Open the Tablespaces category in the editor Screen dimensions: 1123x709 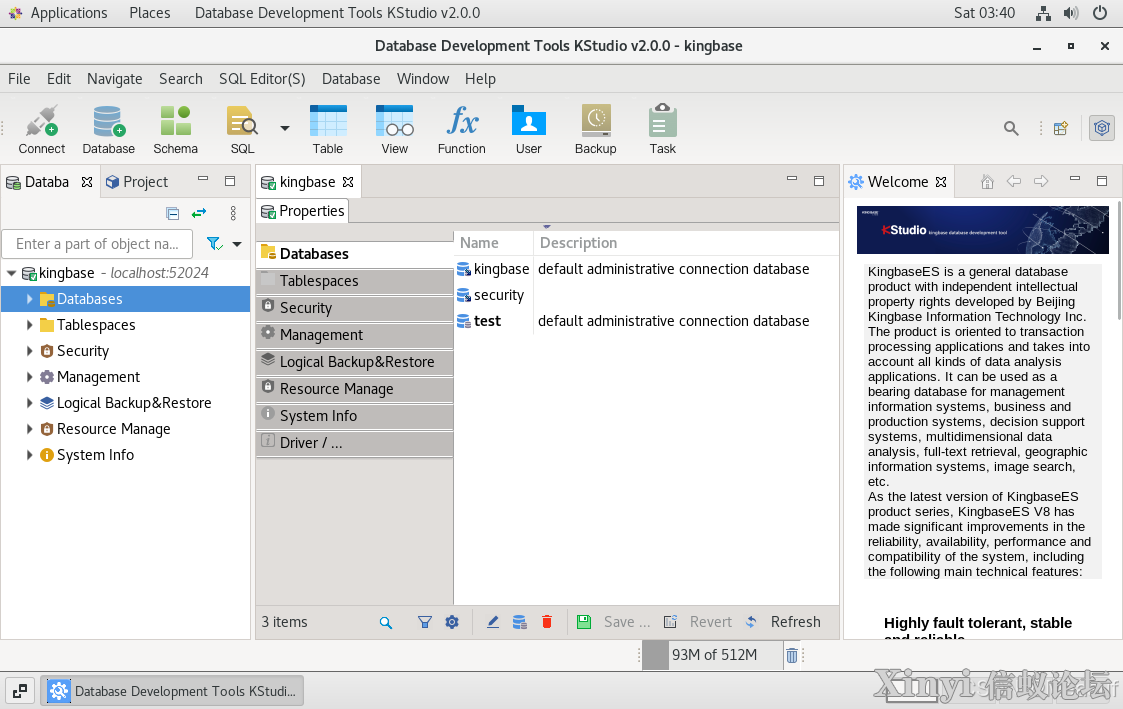tap(355, 281)
